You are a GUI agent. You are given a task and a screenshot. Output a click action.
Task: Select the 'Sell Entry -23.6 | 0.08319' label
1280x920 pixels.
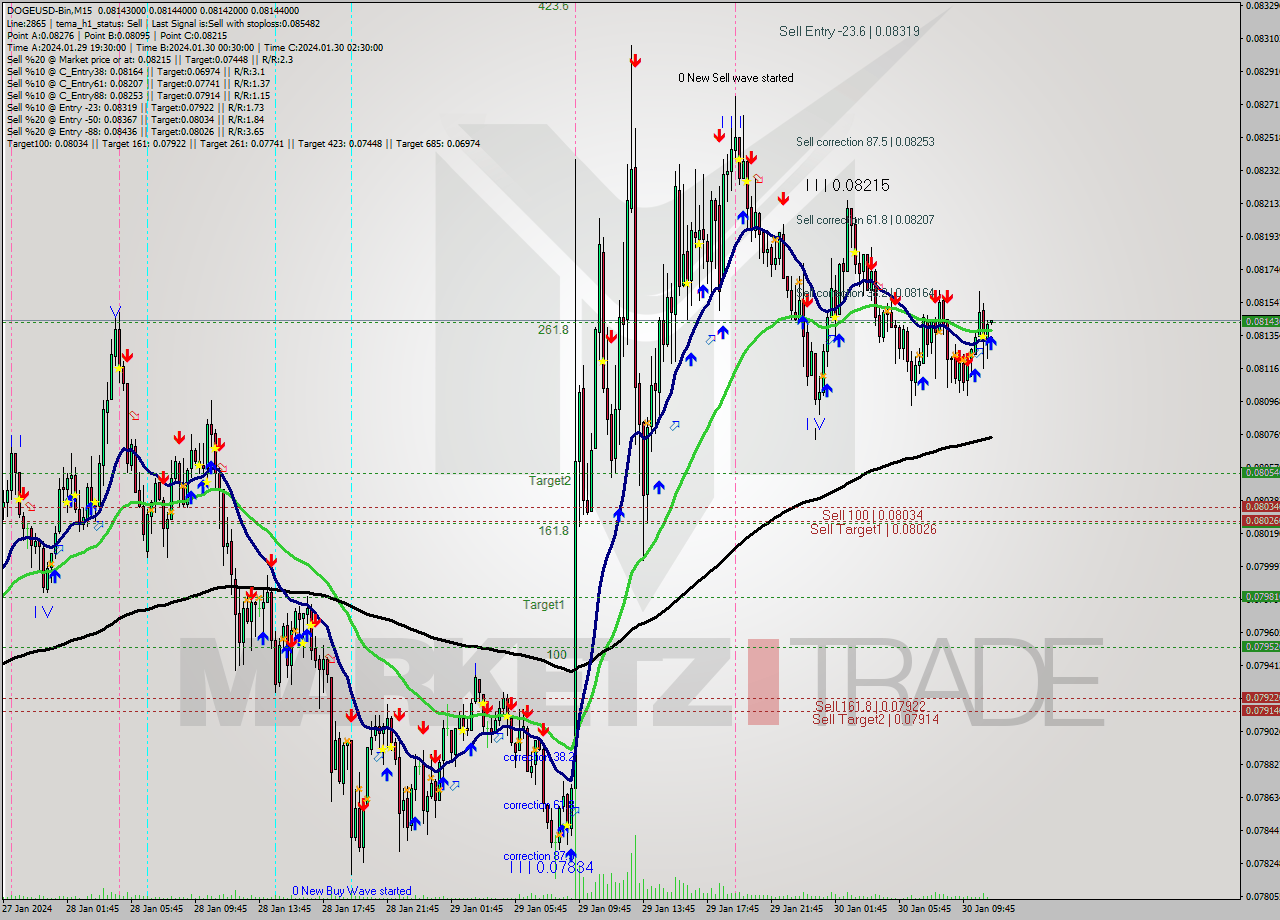click(x=849, y=31)
